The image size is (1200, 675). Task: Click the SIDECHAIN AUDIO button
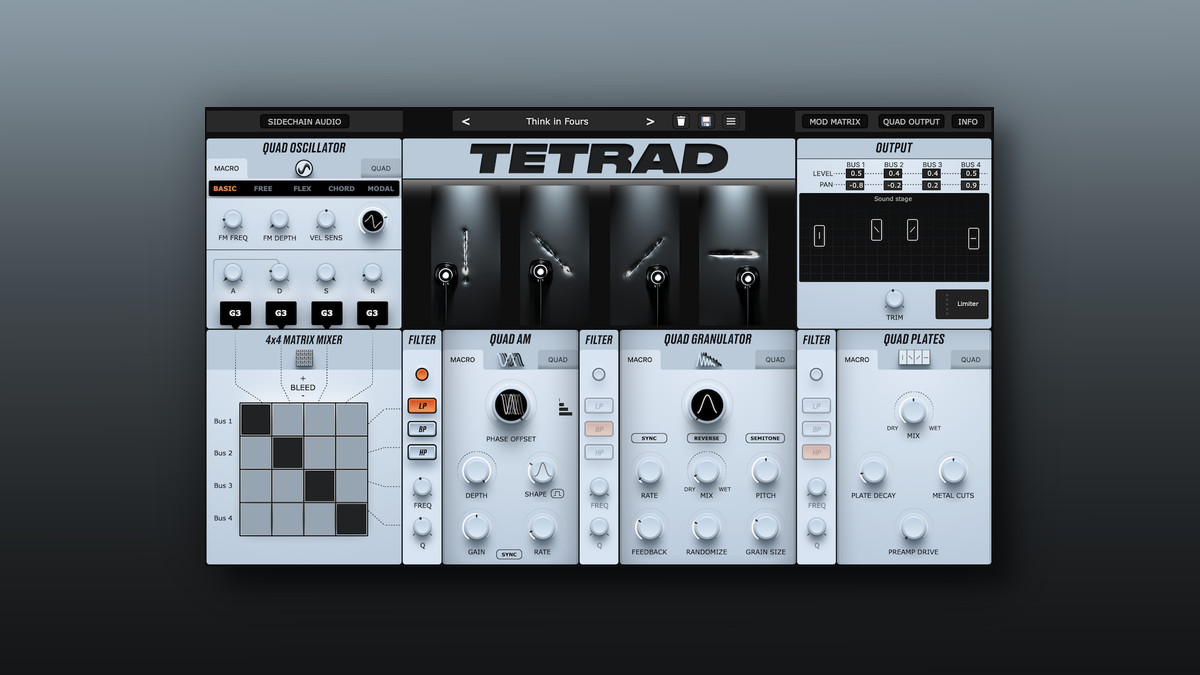[305, 121]
